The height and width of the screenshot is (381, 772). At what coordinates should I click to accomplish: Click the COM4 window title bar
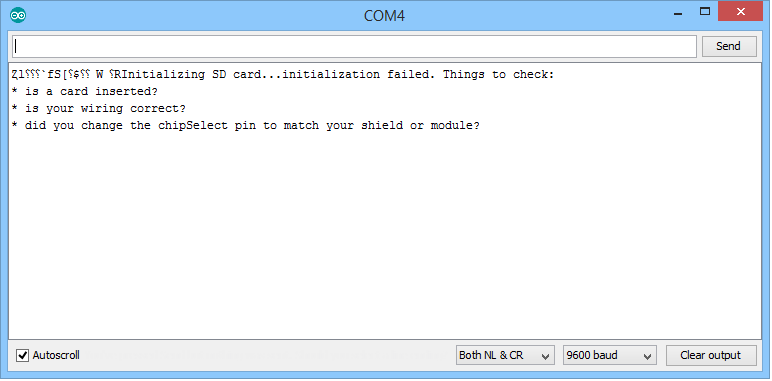[x=384, y=16]
